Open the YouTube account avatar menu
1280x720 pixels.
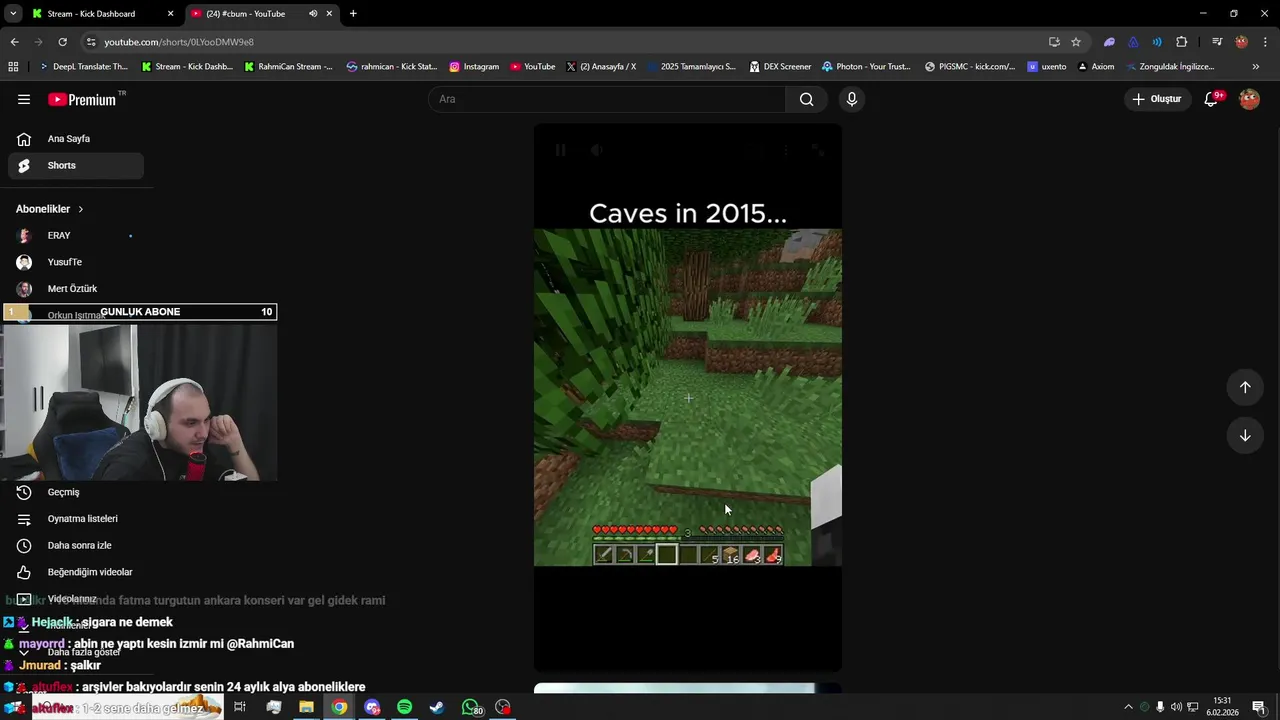pyautogui.click(x=1249, y=99)
